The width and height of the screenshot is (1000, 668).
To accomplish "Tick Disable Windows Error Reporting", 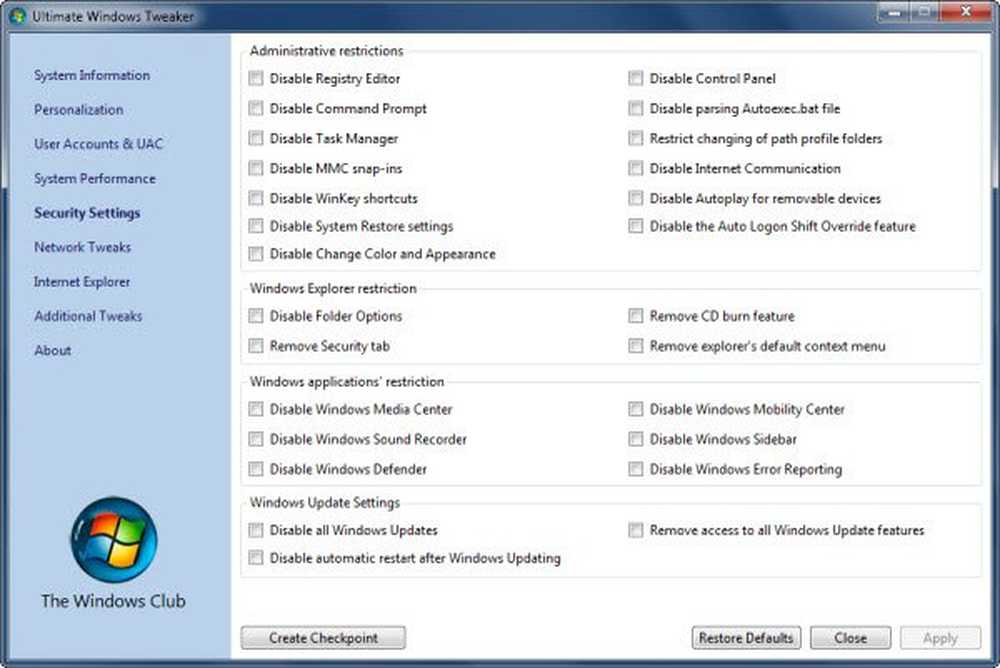I will coord(636,469).
